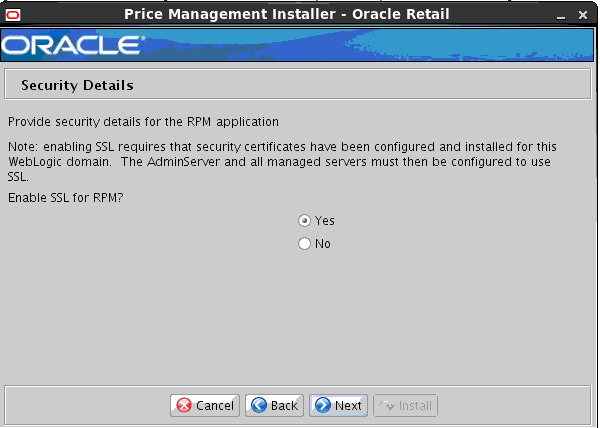Cancel the Price Management installation
The image size is (600, 428).
coord(205,405)
